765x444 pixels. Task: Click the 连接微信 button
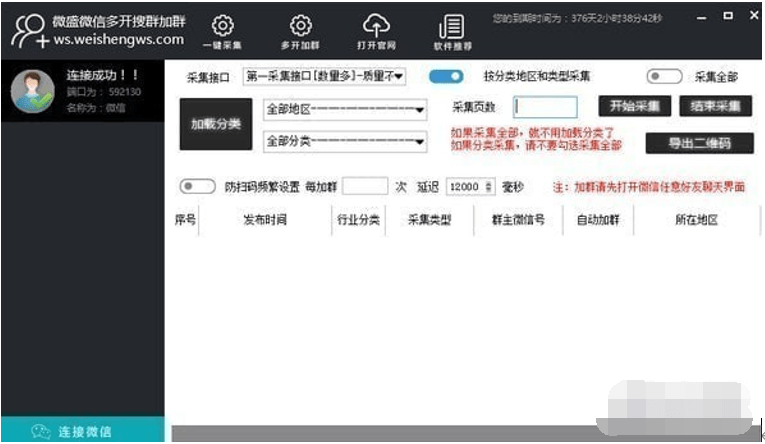(x=83, y=430)
